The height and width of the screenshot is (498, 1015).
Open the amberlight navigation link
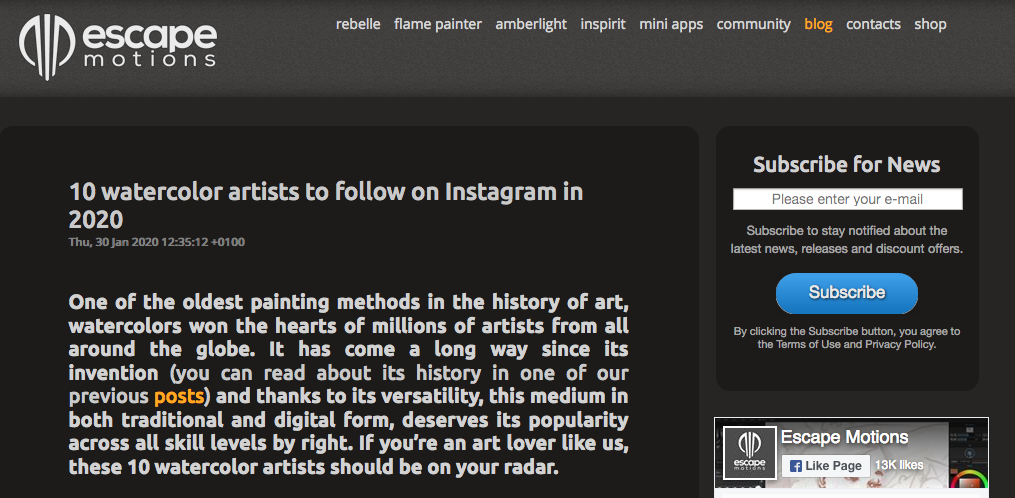(x=531, y=24)
